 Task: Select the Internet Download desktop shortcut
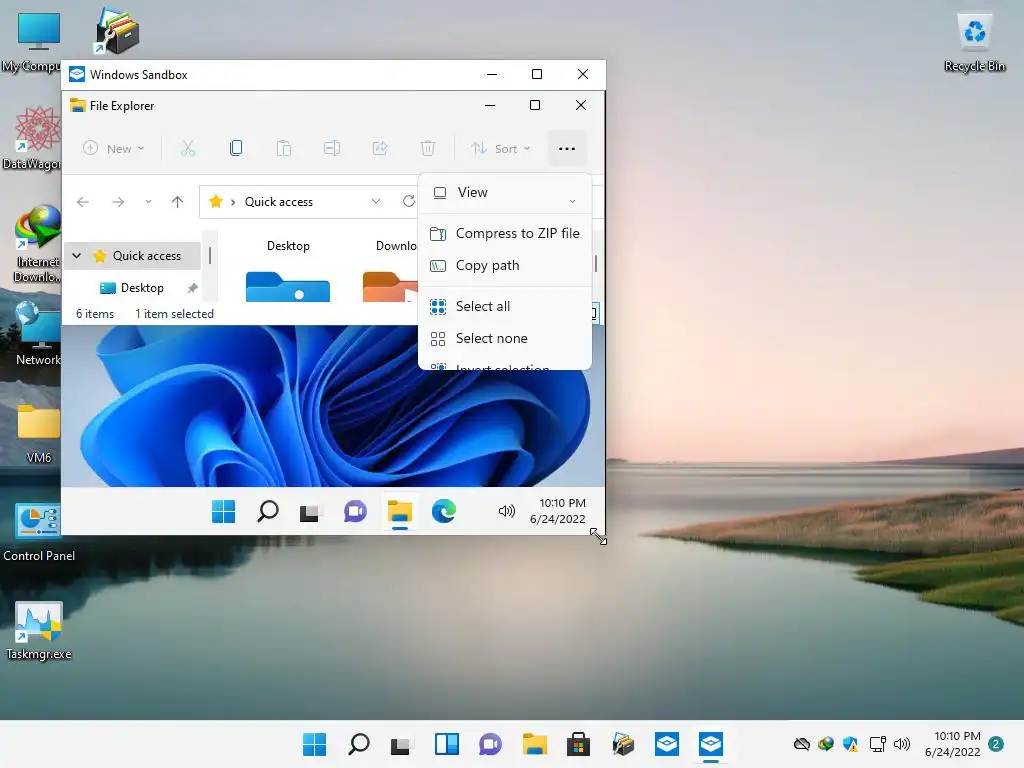pos(37,244)
